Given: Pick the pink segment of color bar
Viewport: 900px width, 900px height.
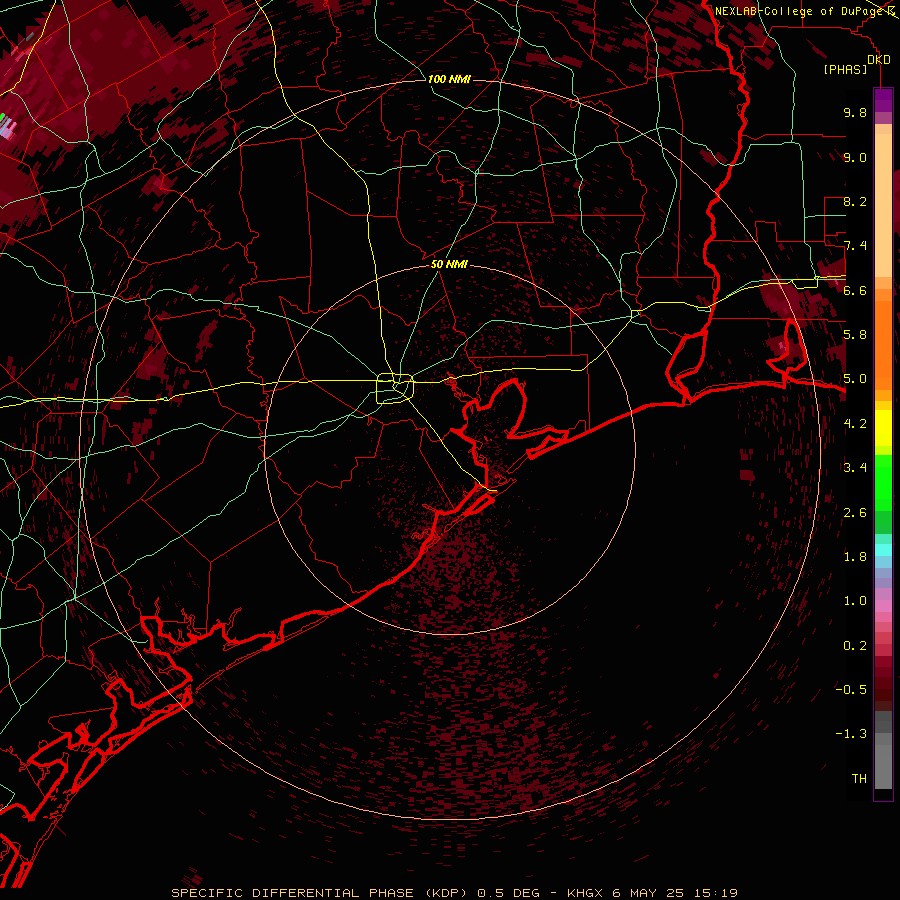Looking at the screenshot, I should click(x=883, y=606).
